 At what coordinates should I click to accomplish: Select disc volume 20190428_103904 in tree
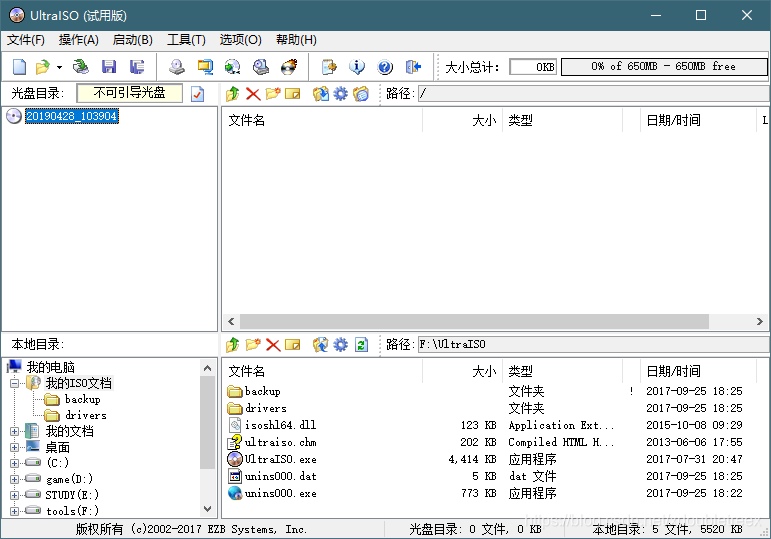coord(72,116)
